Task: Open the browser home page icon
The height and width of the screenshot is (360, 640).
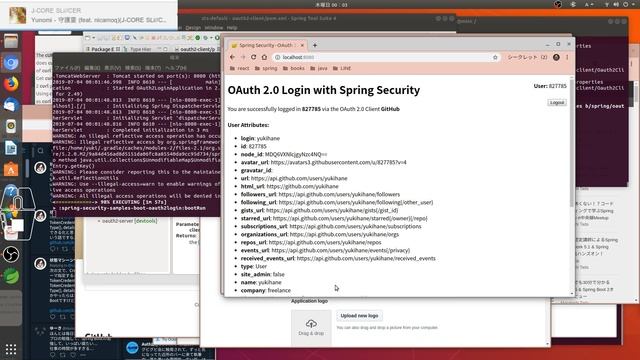Action: (x=264, y=57)
